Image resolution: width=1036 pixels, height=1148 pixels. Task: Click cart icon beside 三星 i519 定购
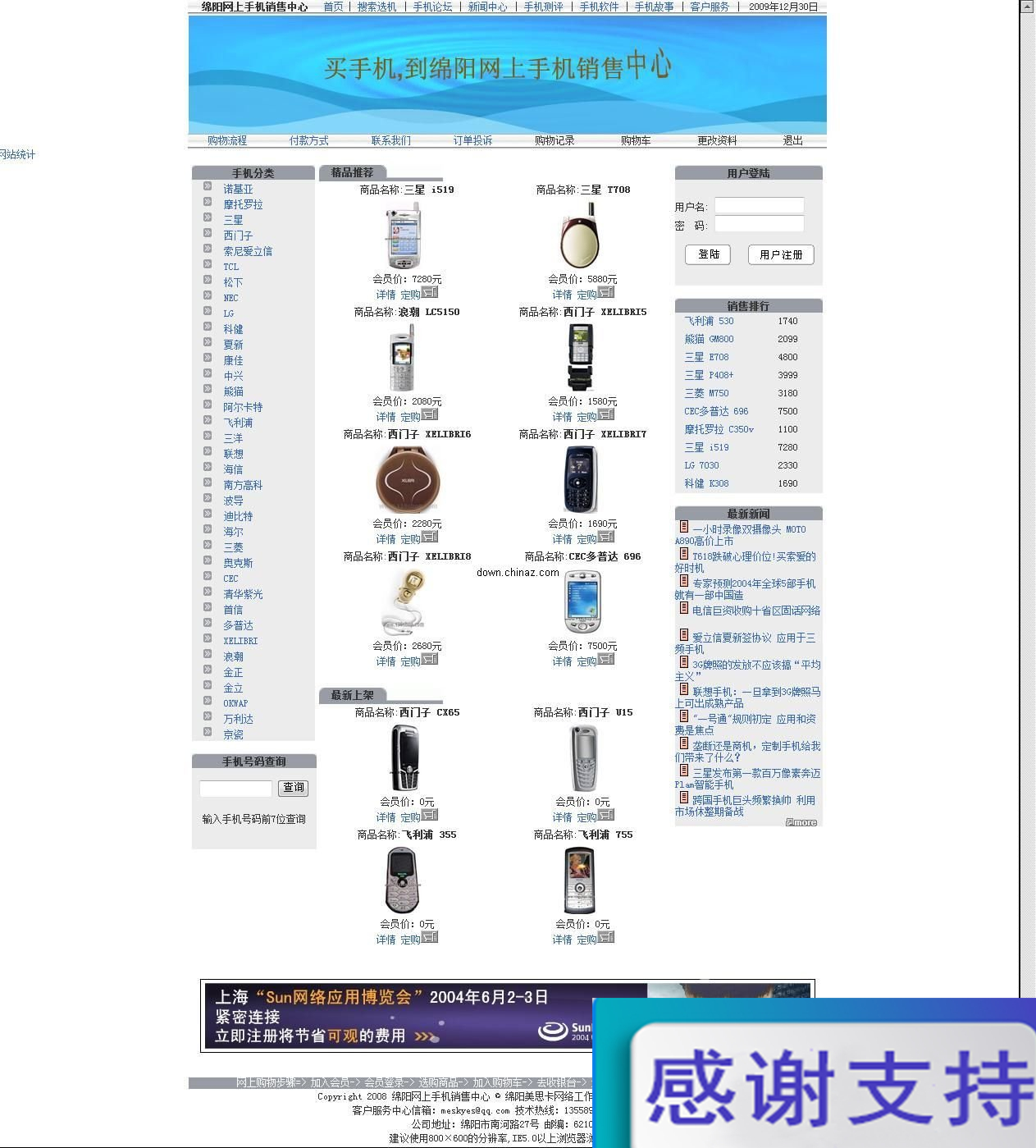tap(430, 292)
